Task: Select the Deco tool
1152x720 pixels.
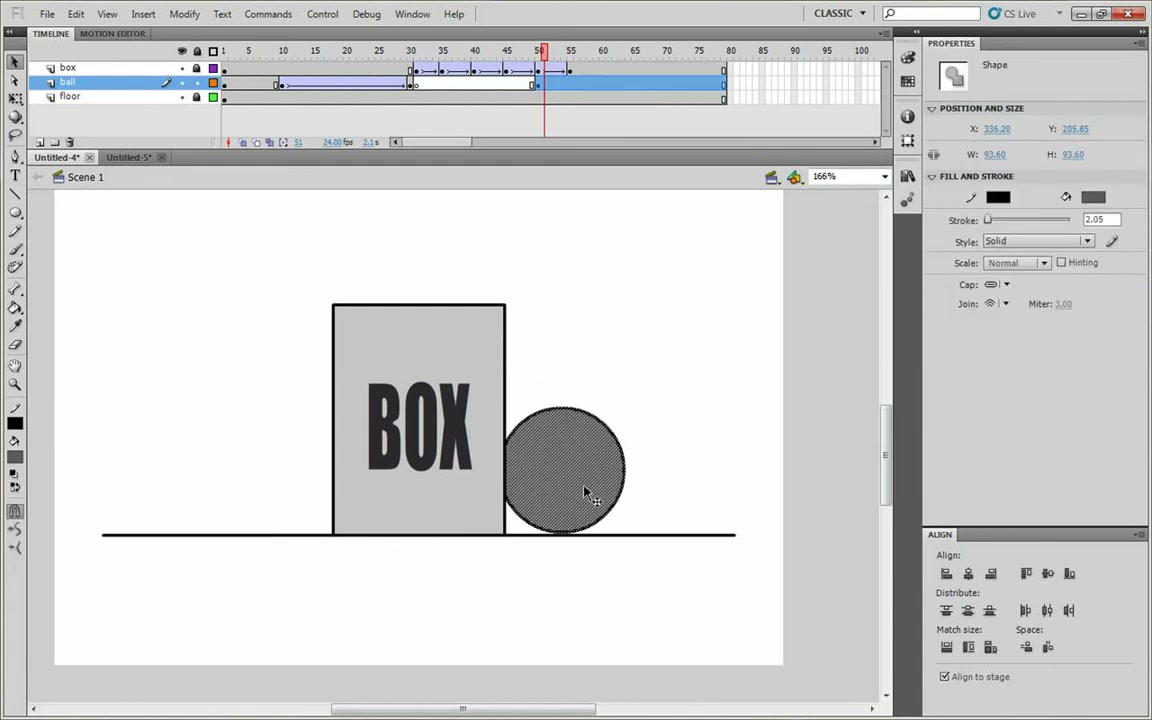Action: (x=15, y=267)
